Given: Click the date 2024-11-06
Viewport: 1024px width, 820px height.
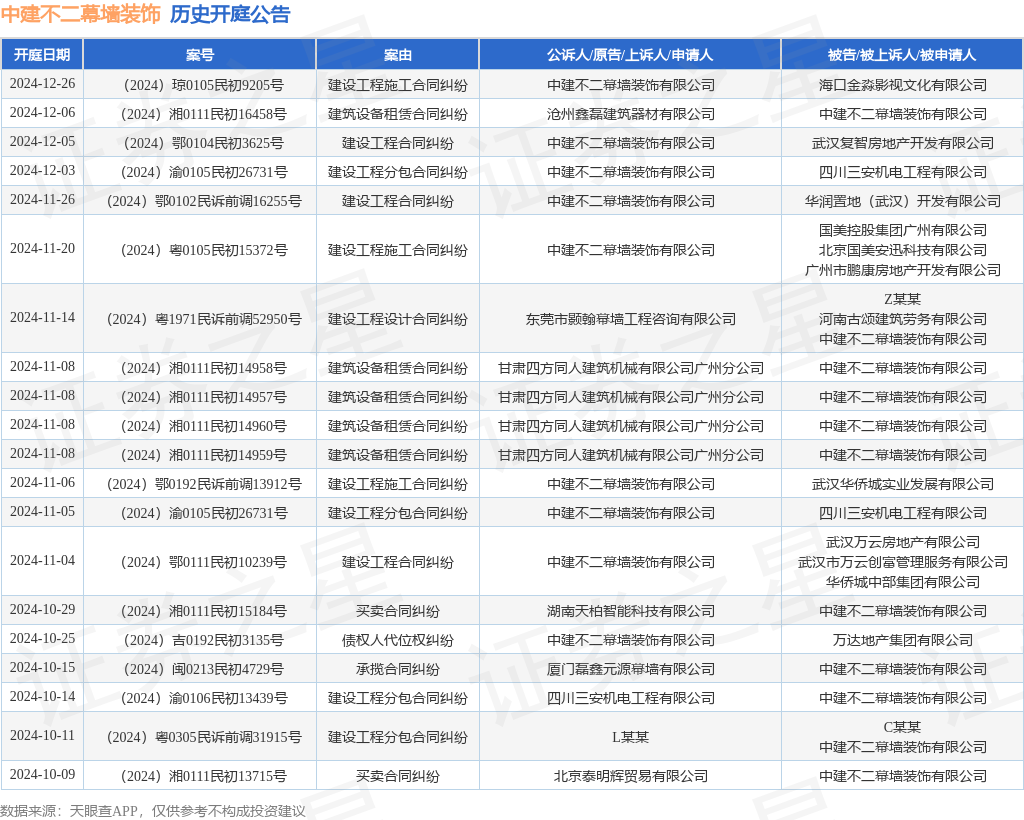Looking at the screenshot, I should point(42,482).
